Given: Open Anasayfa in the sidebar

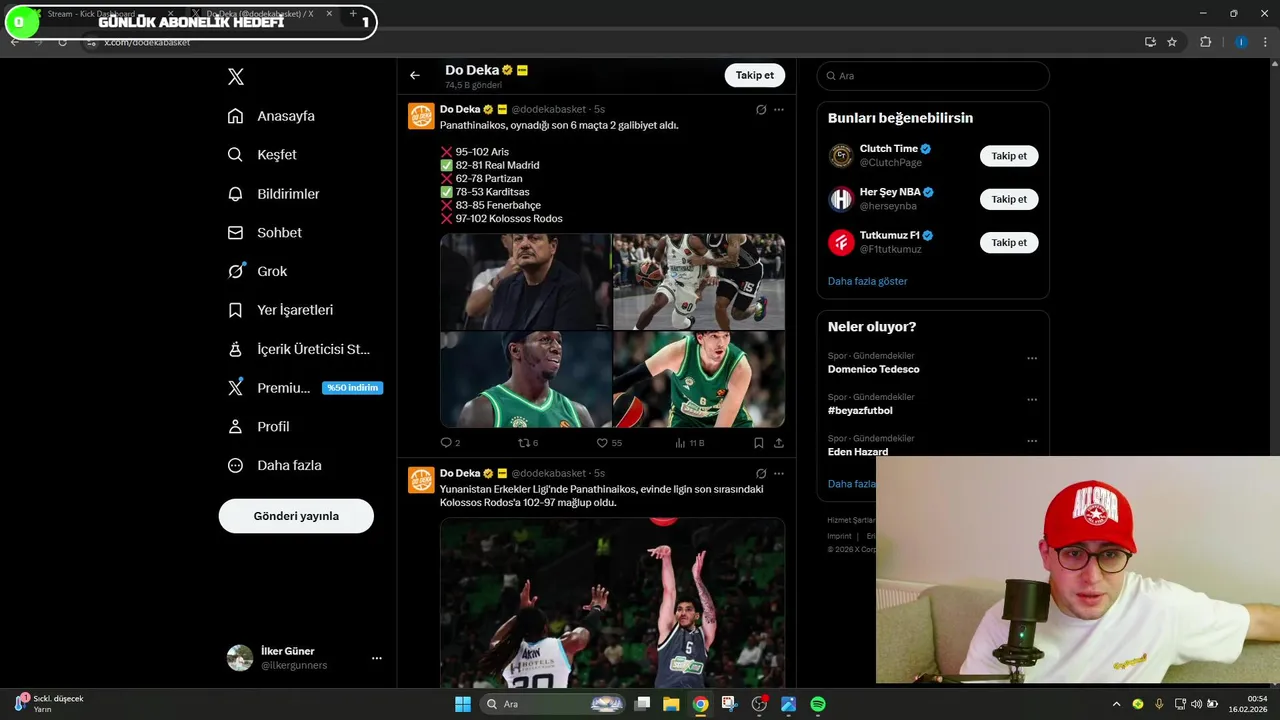Looking at the screenshot, I should 271,116.
